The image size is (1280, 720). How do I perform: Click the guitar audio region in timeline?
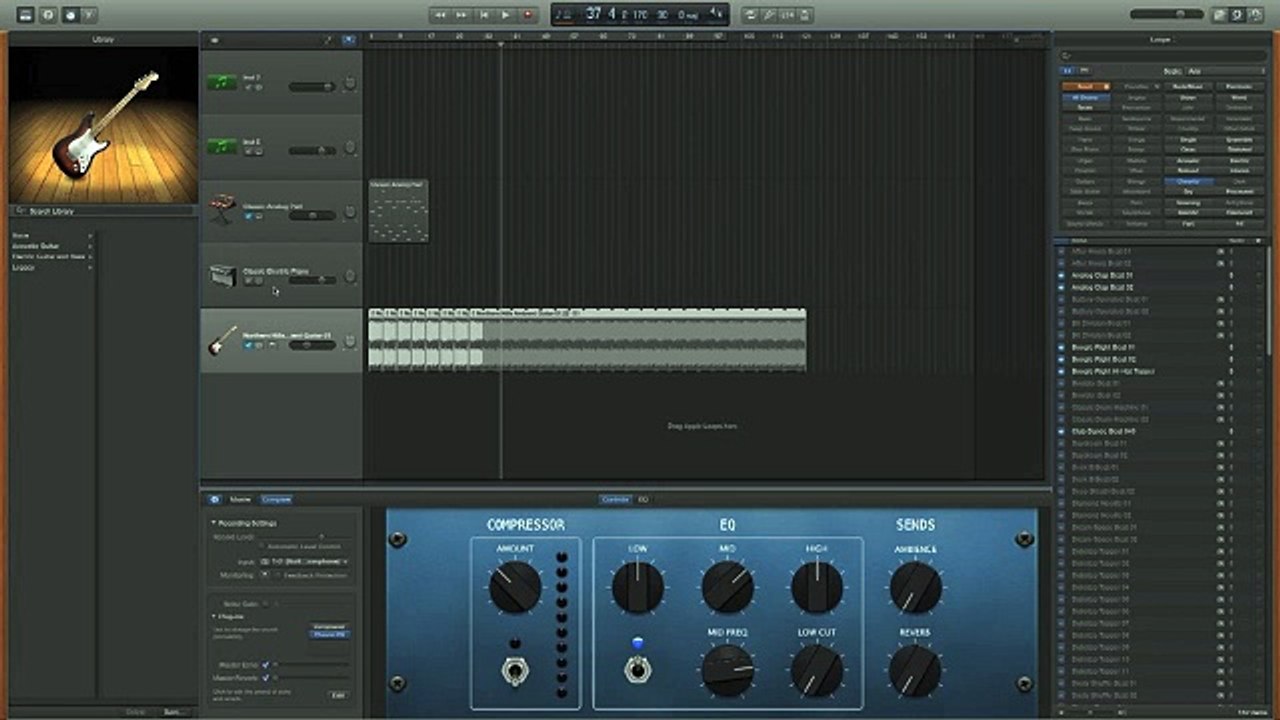click(x=587, y=340)
